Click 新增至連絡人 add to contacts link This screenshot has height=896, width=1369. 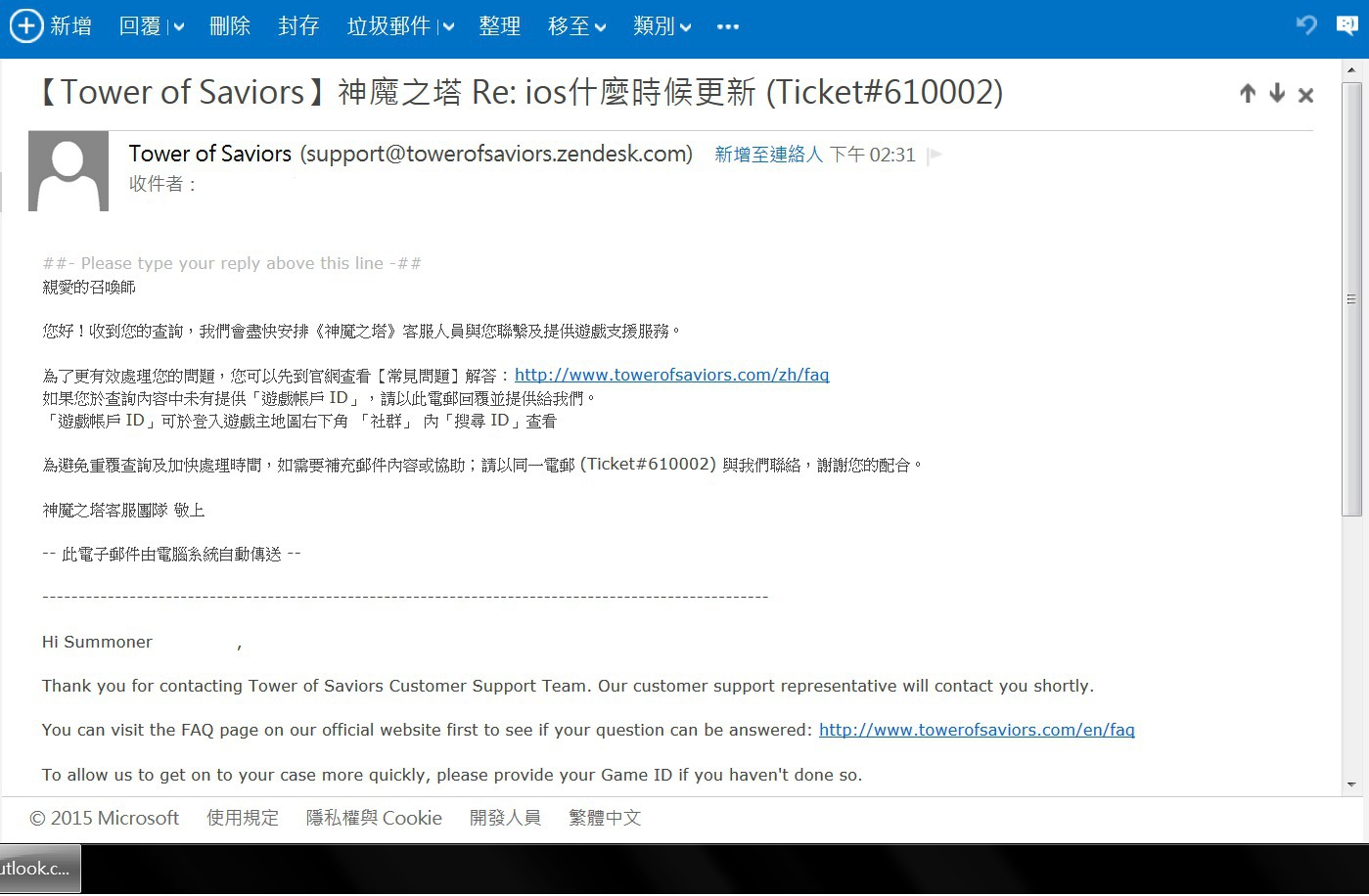(x=769, y=155)
